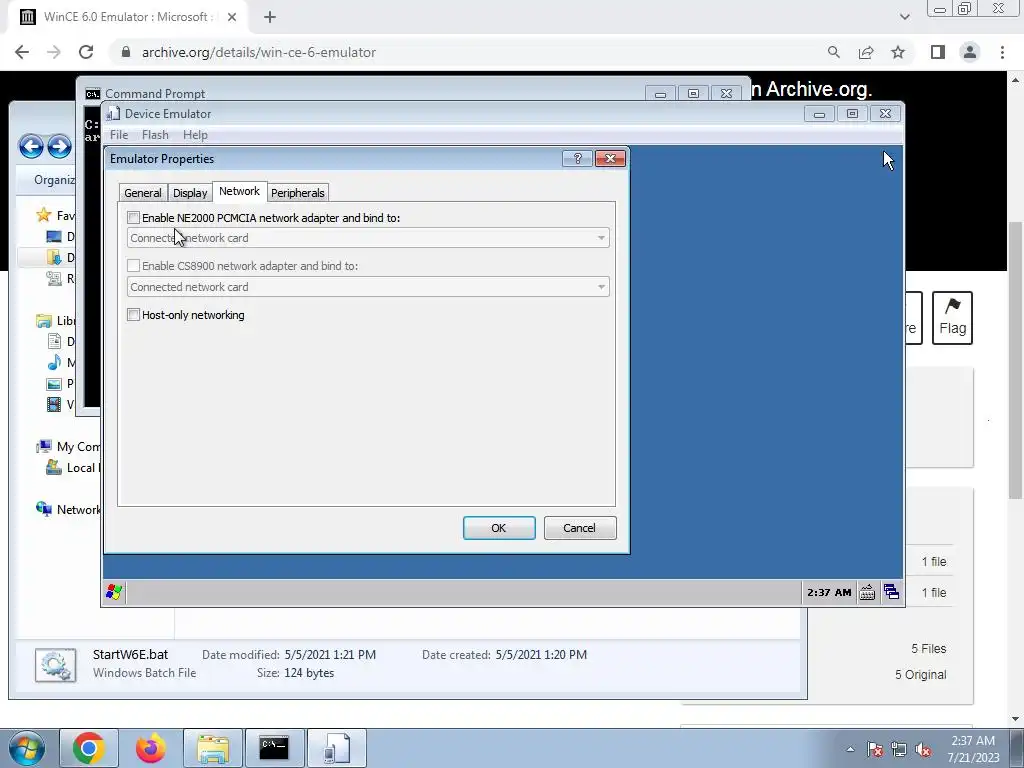Close the WinCE 6.0 Emulator tab
The width and height of the screenshot is (1024, 768).
232,17
